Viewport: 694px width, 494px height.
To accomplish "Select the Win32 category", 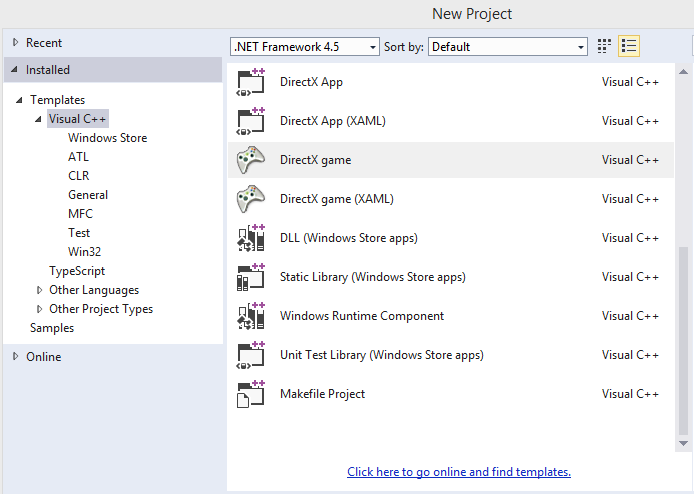I will pyautogui.click(x=84, y=252).
